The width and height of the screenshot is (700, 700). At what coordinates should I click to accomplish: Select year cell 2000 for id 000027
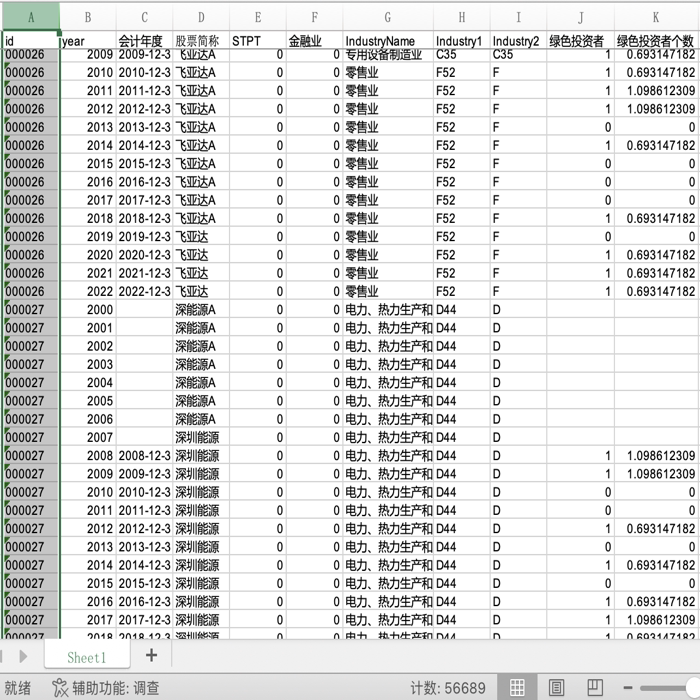(88, 310)
